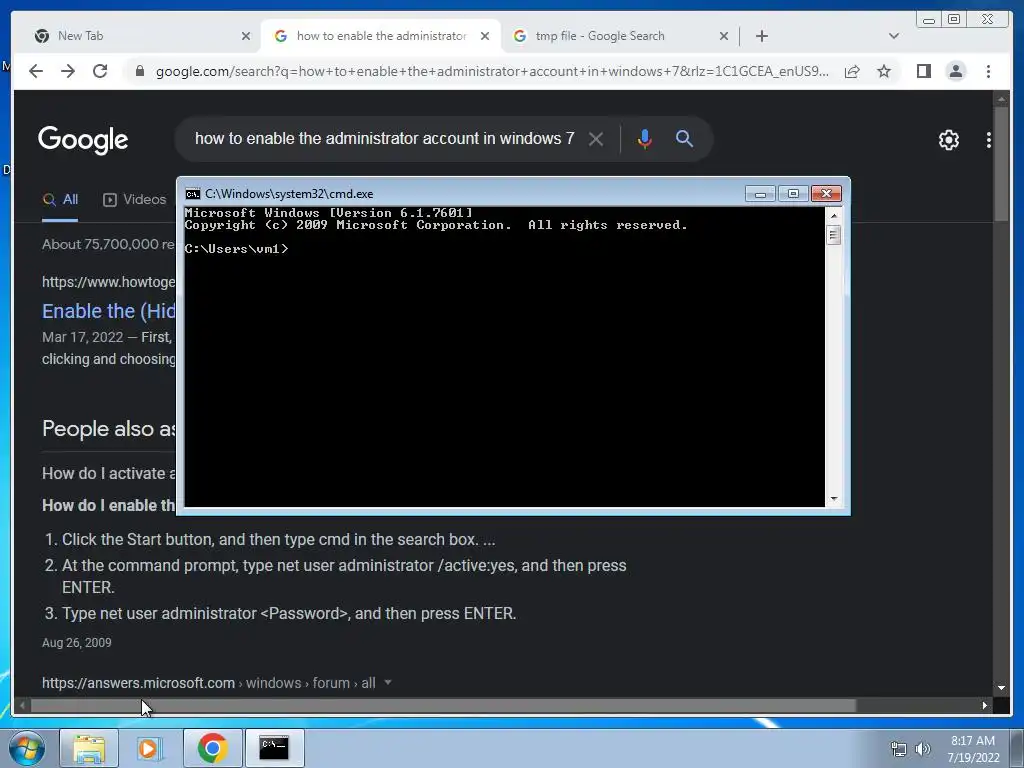Screen dimensions: 1024x768
Task: Go to Google homepage logo
Action: [83, 140]
